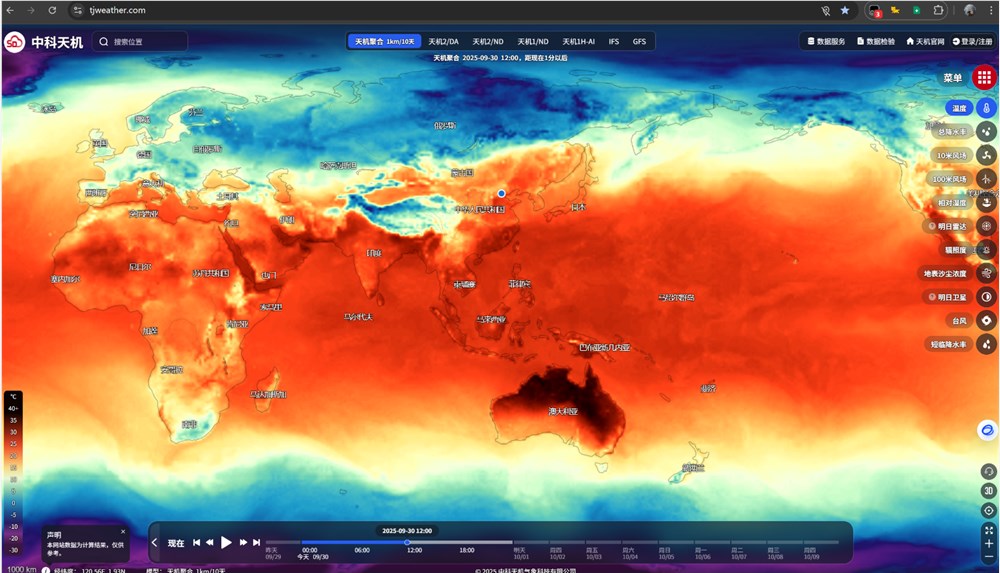Image resolution: width=1000 pixels, height=573 pixels.
Task: Zoom in on the map with plus
Action: point(988,544)
